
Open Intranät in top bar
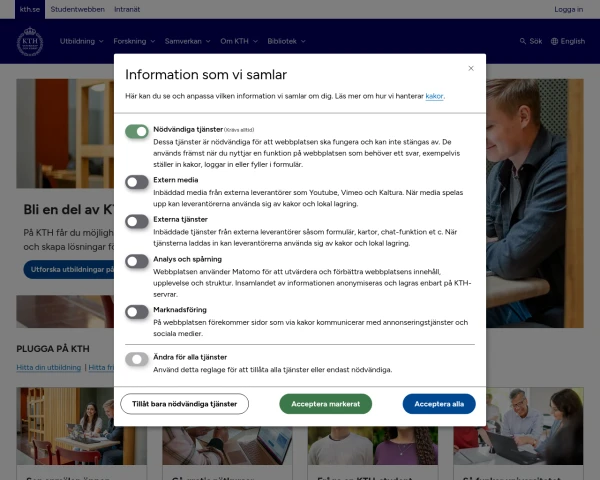127,9
